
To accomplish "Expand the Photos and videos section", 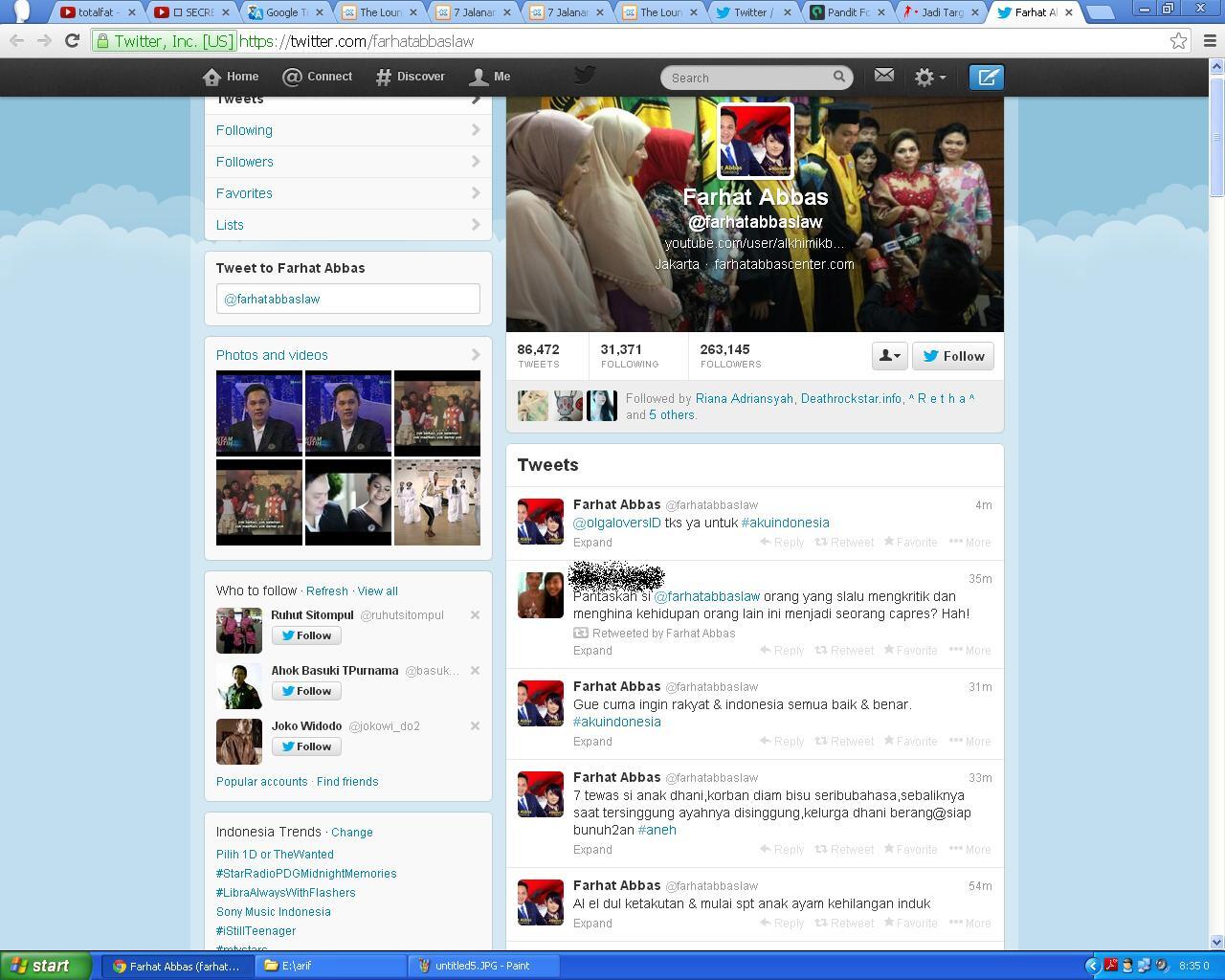I will [x=348, y=355].
